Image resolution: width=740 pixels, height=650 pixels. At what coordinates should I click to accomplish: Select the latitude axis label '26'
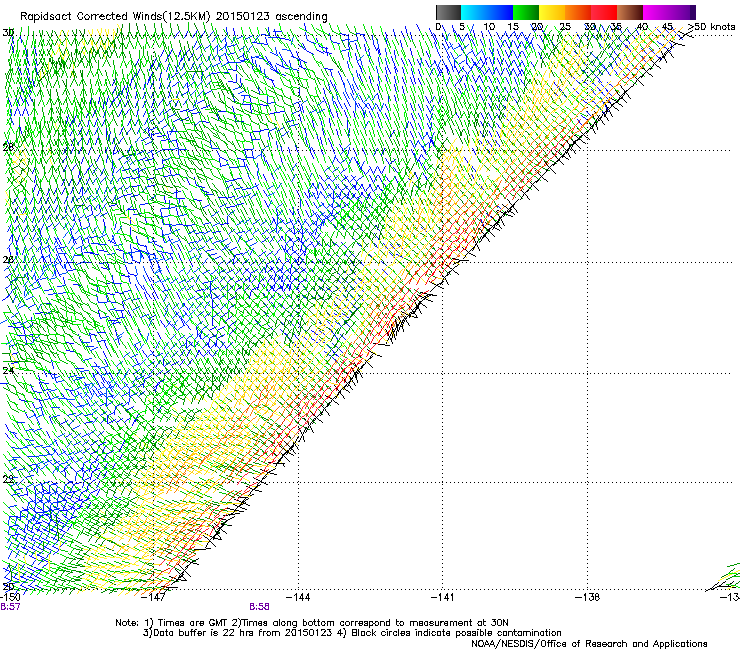(x=8, y=260)
